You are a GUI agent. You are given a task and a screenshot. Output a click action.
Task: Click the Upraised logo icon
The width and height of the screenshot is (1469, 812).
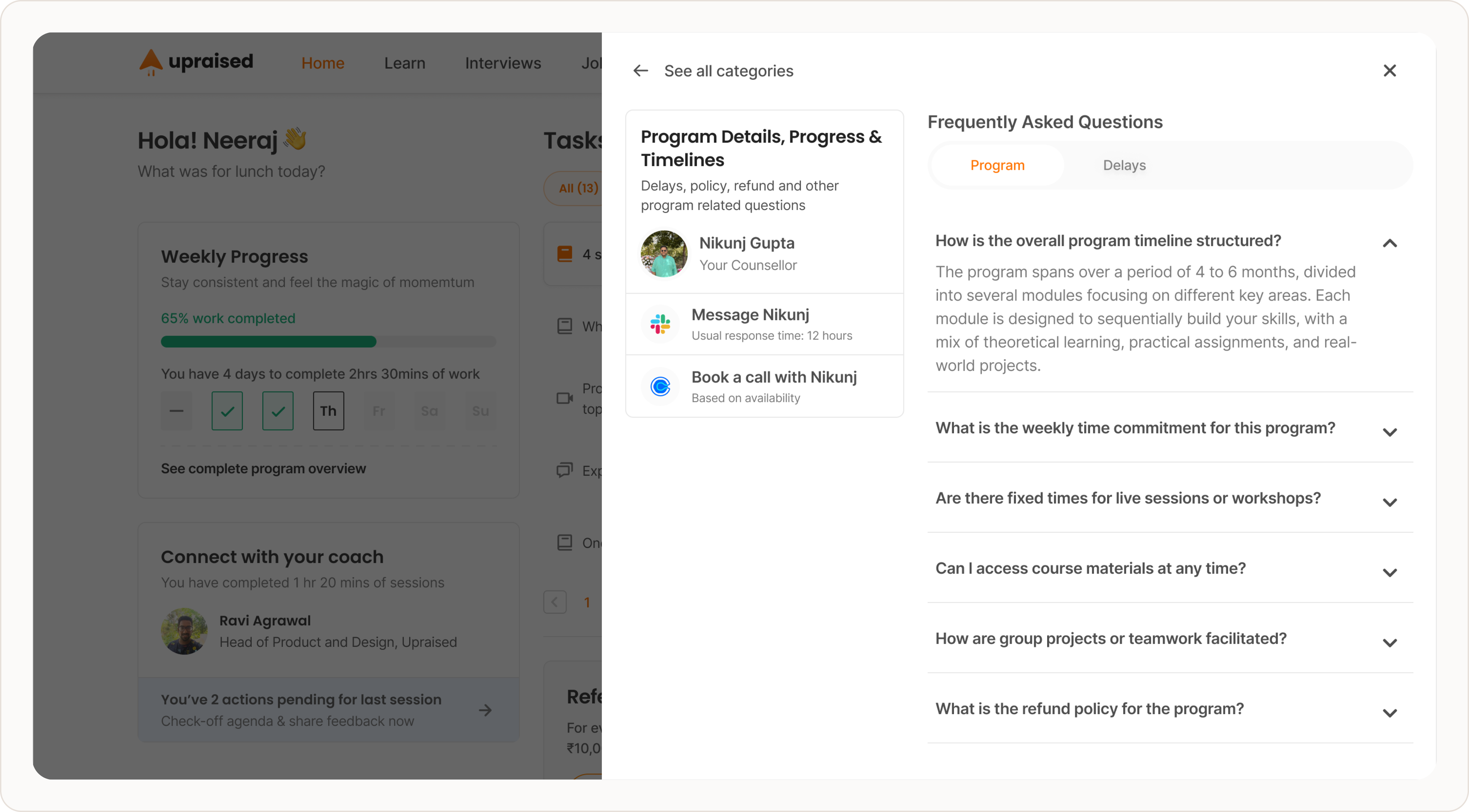(x=150, y=62)
